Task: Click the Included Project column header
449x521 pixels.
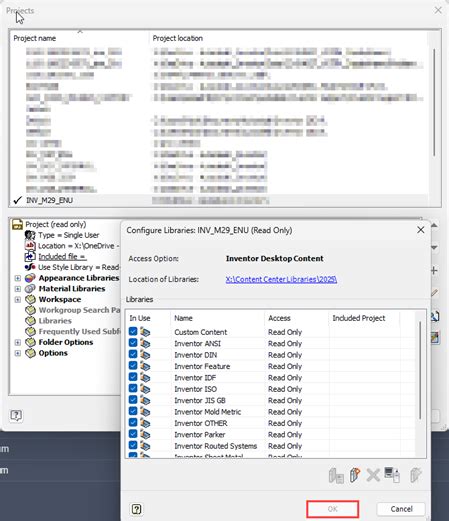Action: click(364, 318)
